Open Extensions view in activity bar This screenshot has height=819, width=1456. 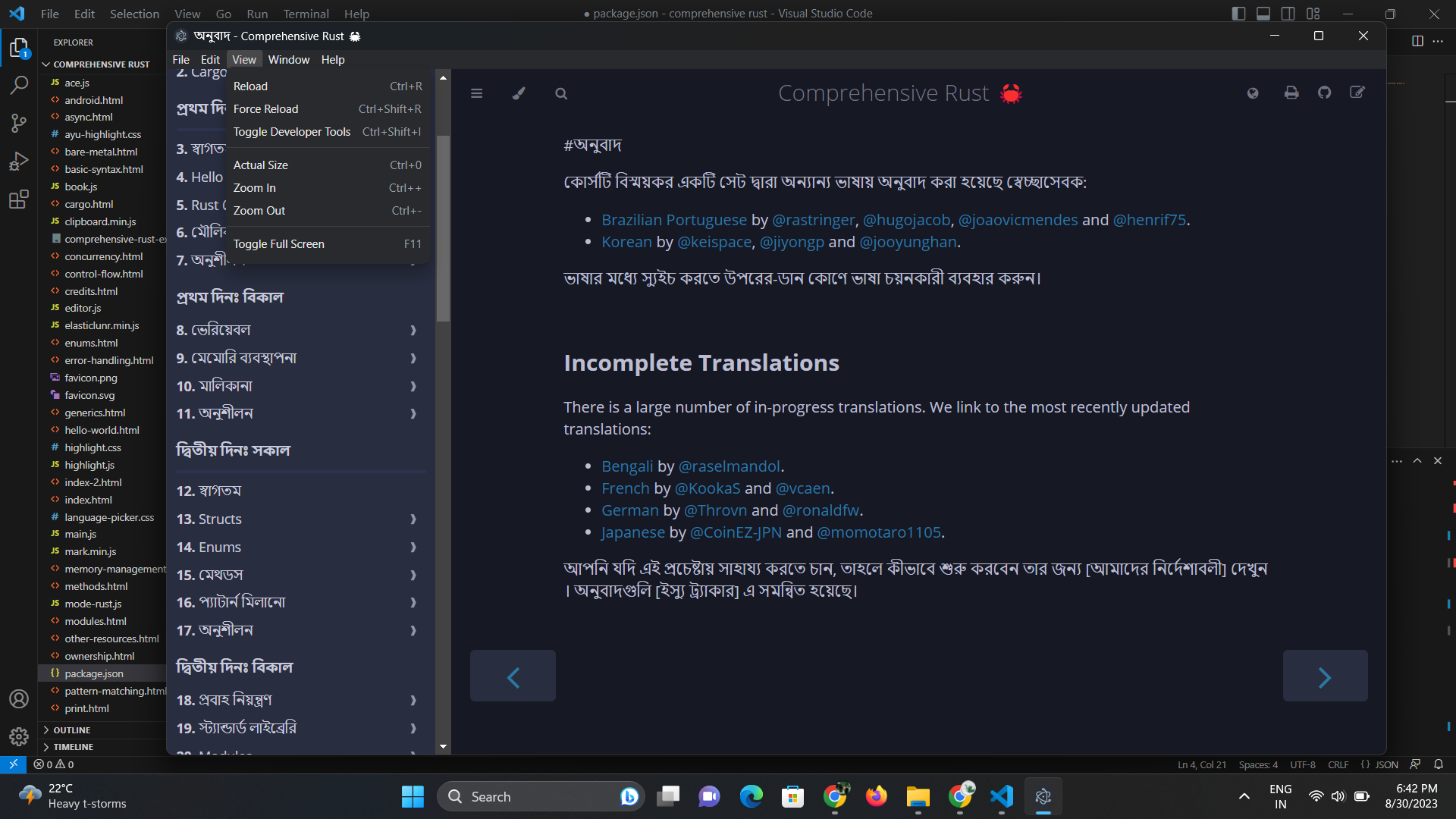19,200
